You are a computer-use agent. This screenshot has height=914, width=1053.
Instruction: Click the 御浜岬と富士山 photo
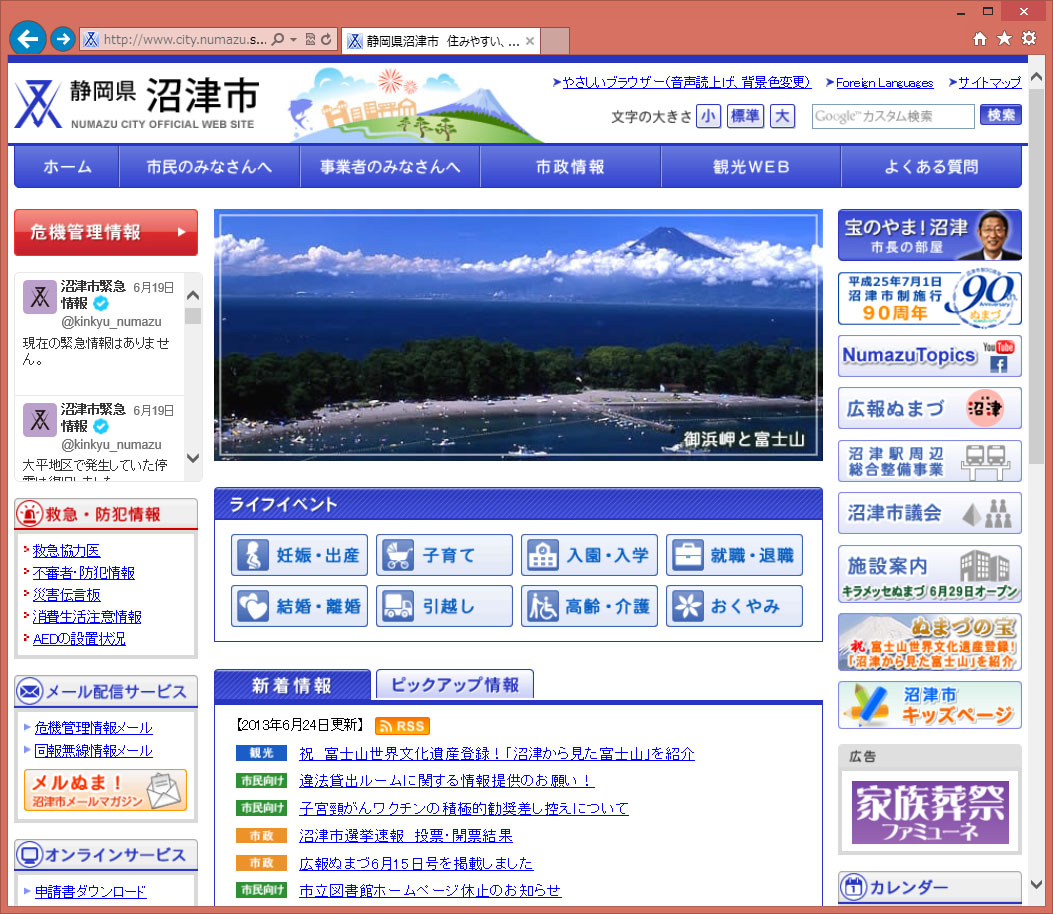(518, 335)
